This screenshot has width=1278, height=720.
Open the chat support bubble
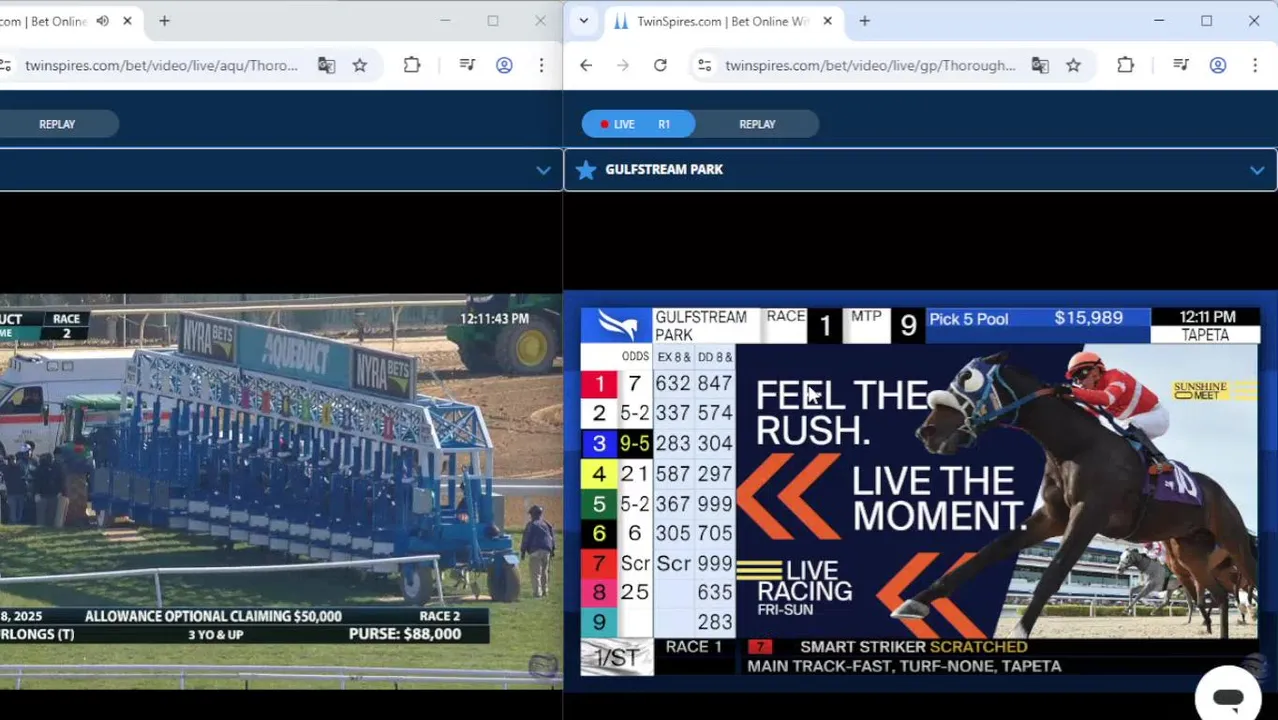1228,696
